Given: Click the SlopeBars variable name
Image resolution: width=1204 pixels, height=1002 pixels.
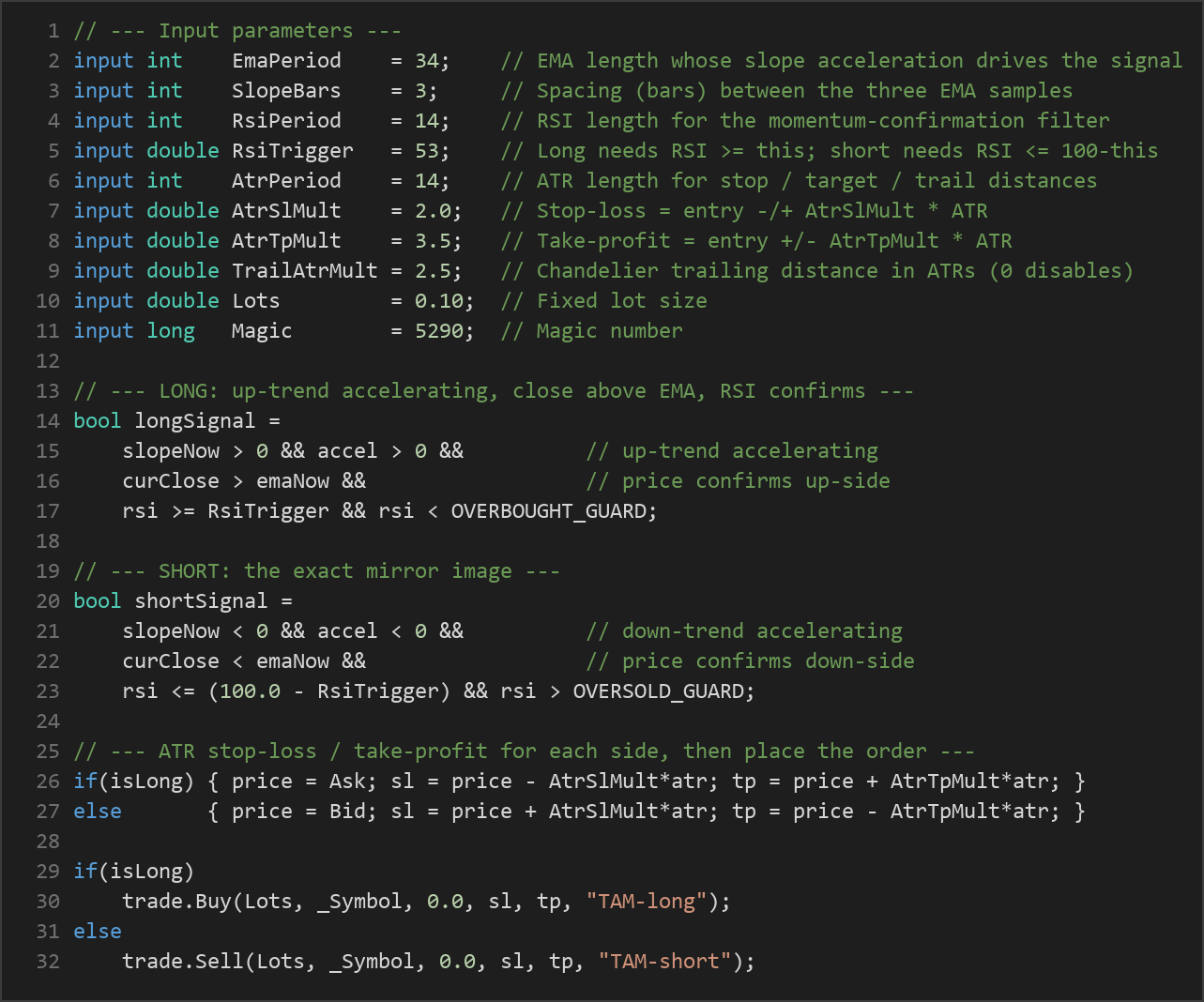Looking at the screenshot, I should click(286, 91).
